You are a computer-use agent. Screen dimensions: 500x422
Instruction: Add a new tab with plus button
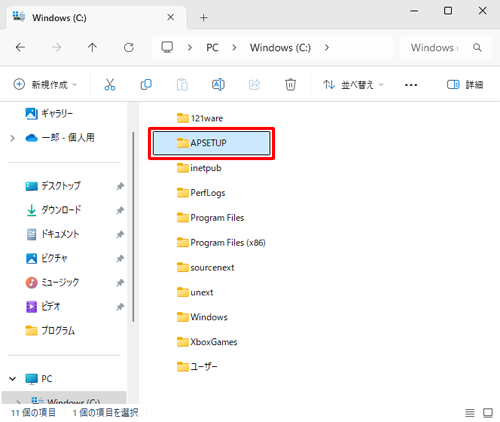point(204,18)
